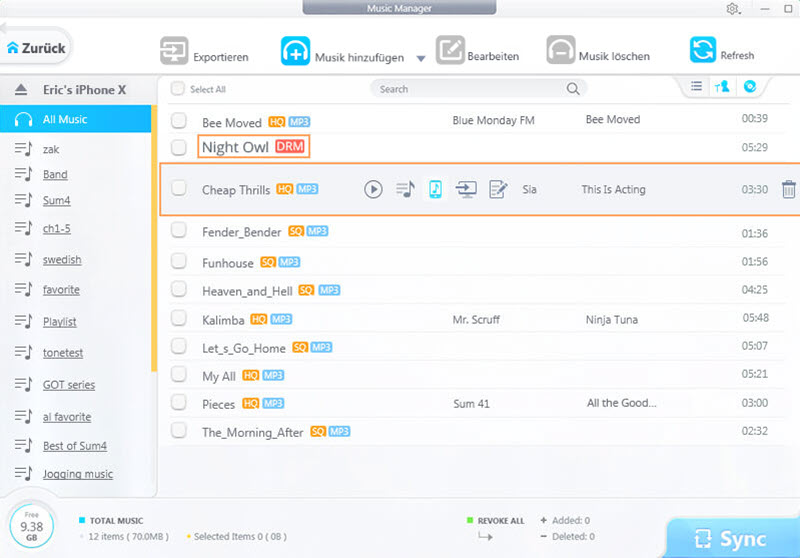Click the album disc view icon
The image size is (800, 558).
coord(749,88)
